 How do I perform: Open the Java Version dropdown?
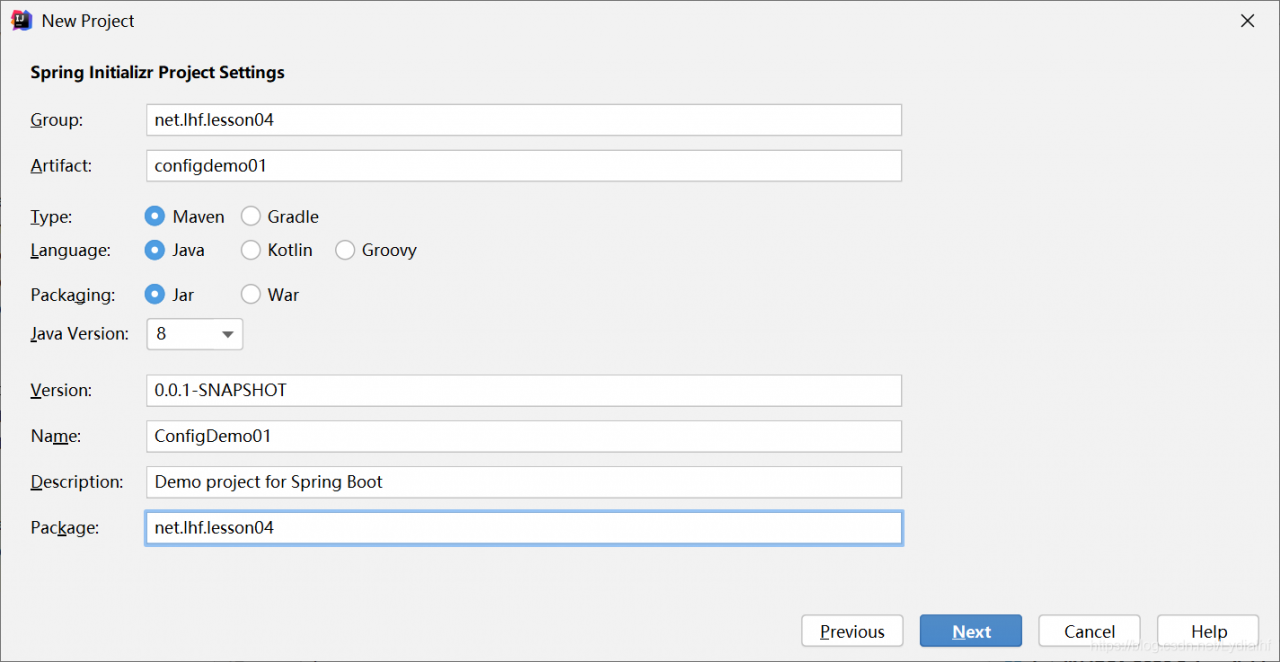195,334
